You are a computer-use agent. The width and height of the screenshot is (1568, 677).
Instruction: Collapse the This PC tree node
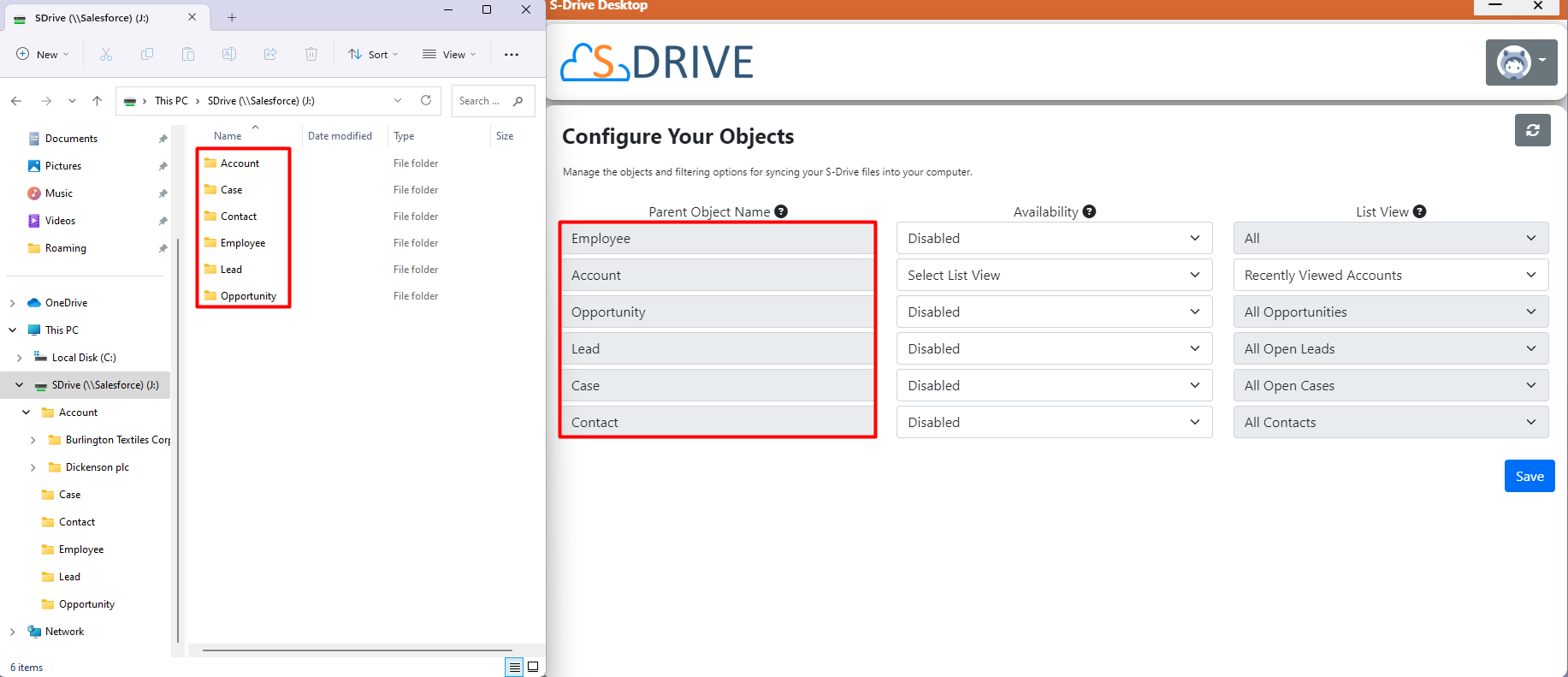[13, 330]
